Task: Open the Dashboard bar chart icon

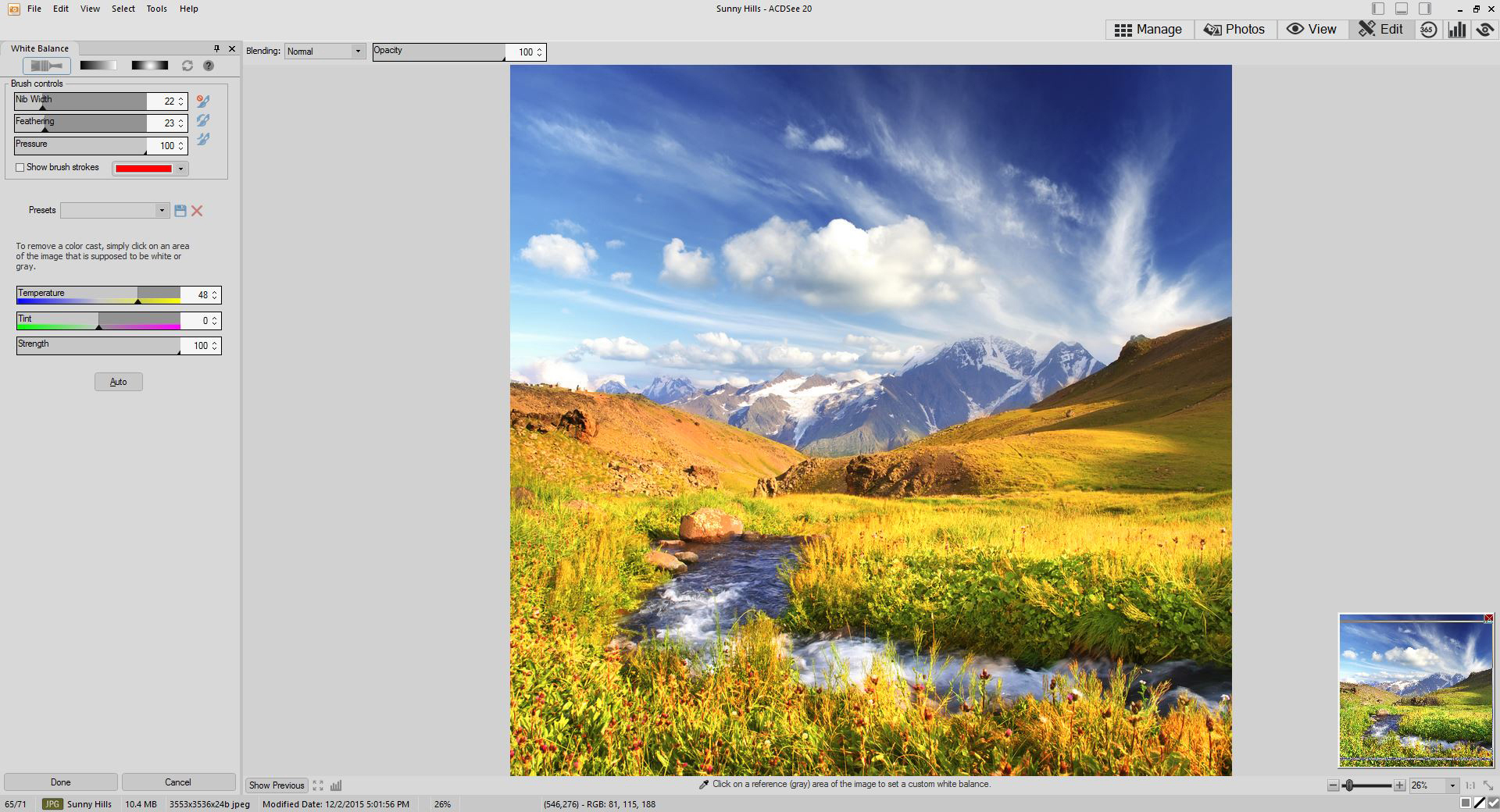Action: click(1457, 30)
